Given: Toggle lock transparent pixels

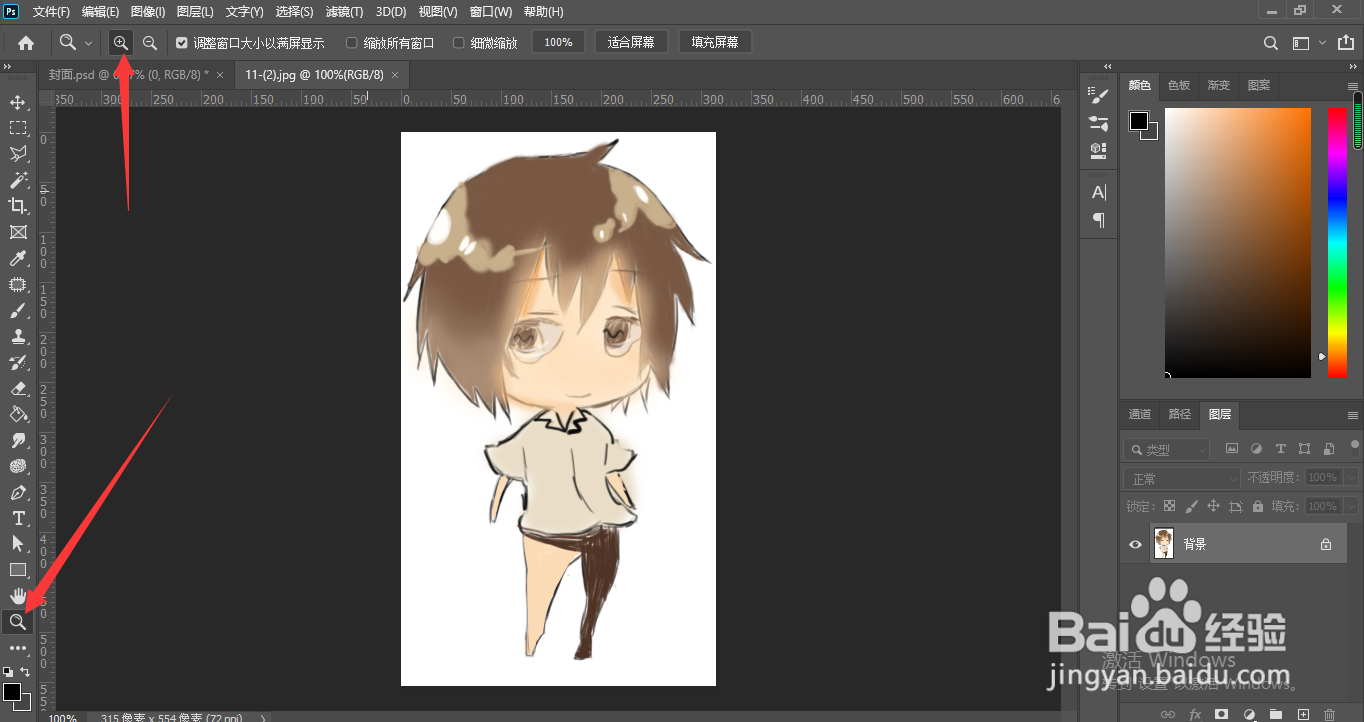Looking at the screenshot, I should 1169,506.
